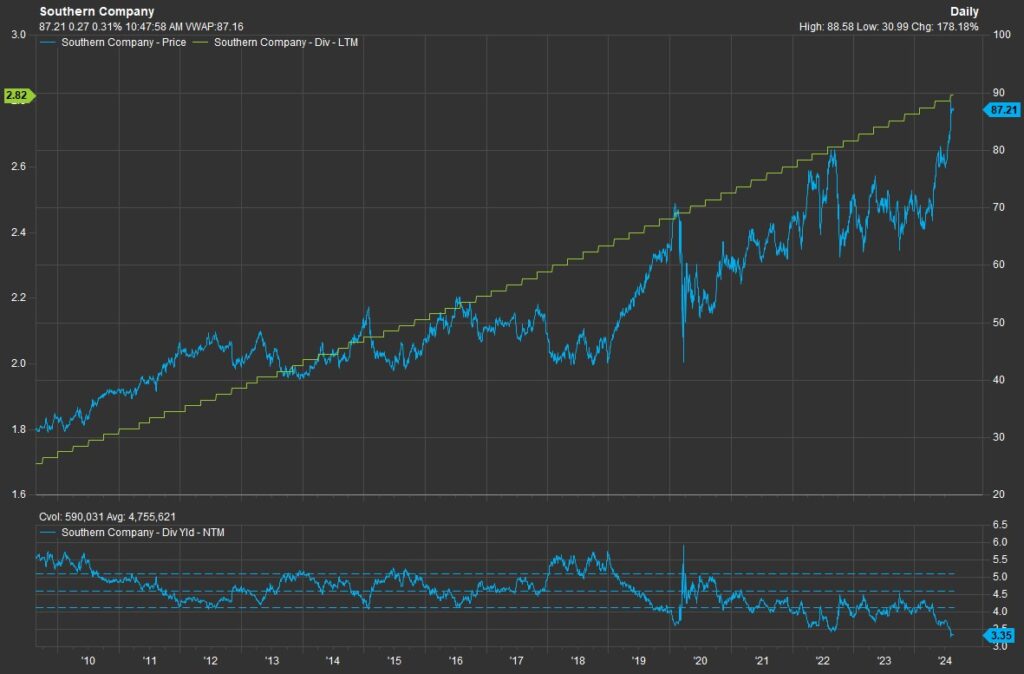This screenshot has width=1024, height=674.
Task: Select the Southern Company - Div Yld - NTM legend entry
Action: tap(143, 532)
